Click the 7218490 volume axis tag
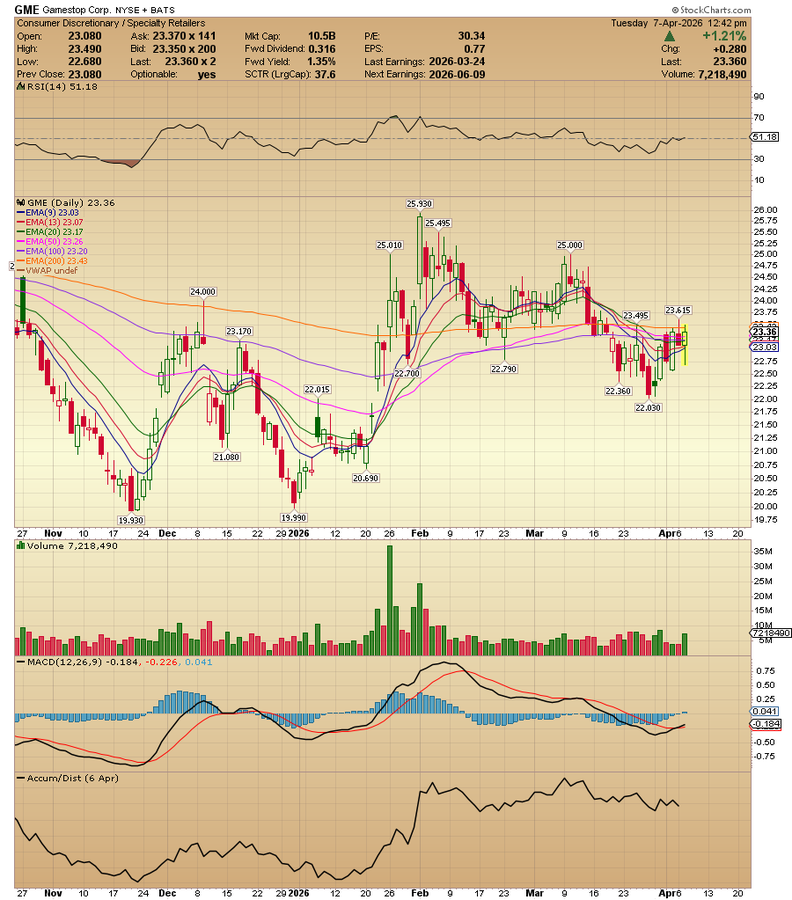This screenshot has width=792, height=900. coord(771,633)
